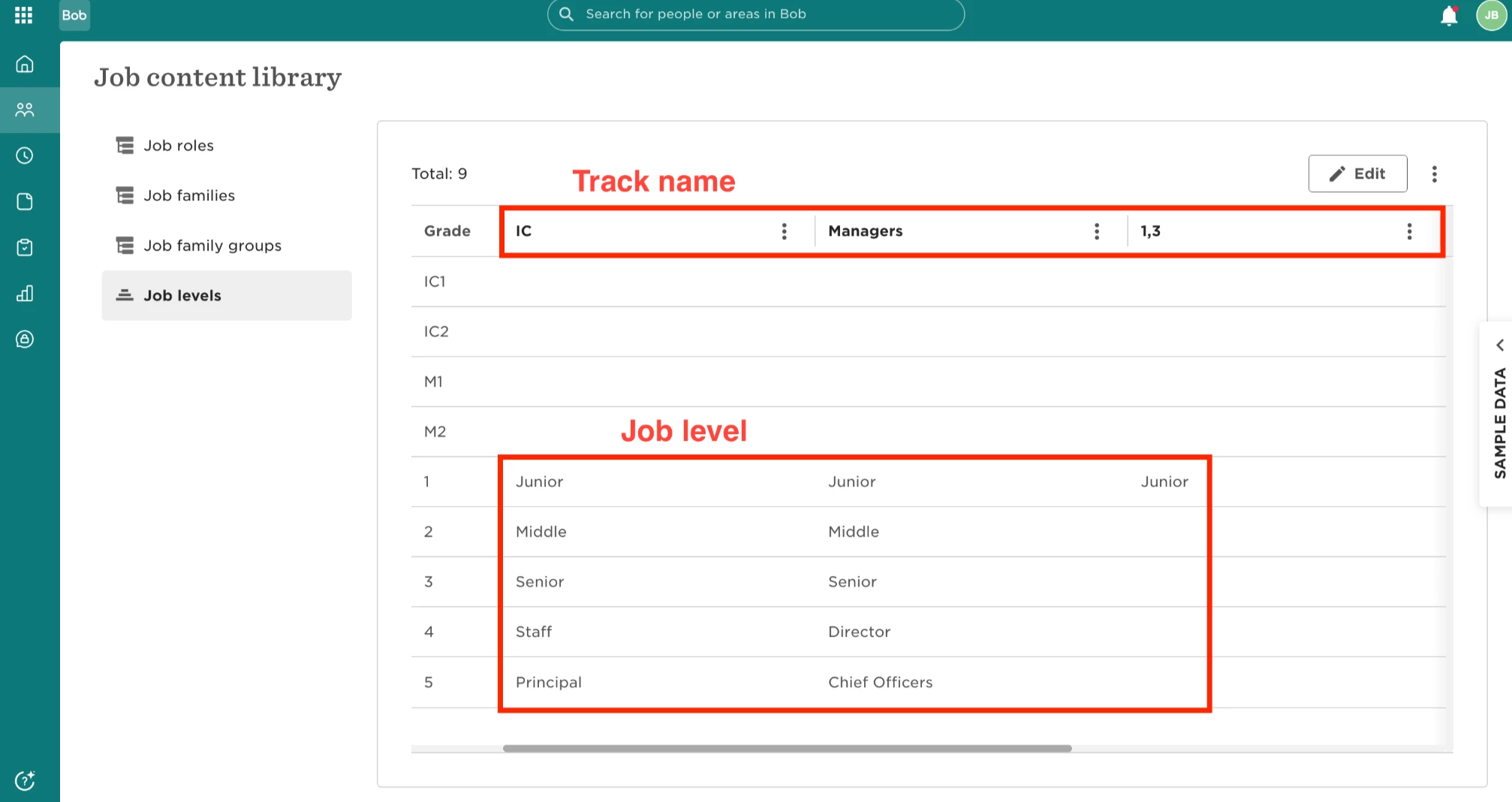
Task: Click the Edit button
Action: click(1357, 173)
